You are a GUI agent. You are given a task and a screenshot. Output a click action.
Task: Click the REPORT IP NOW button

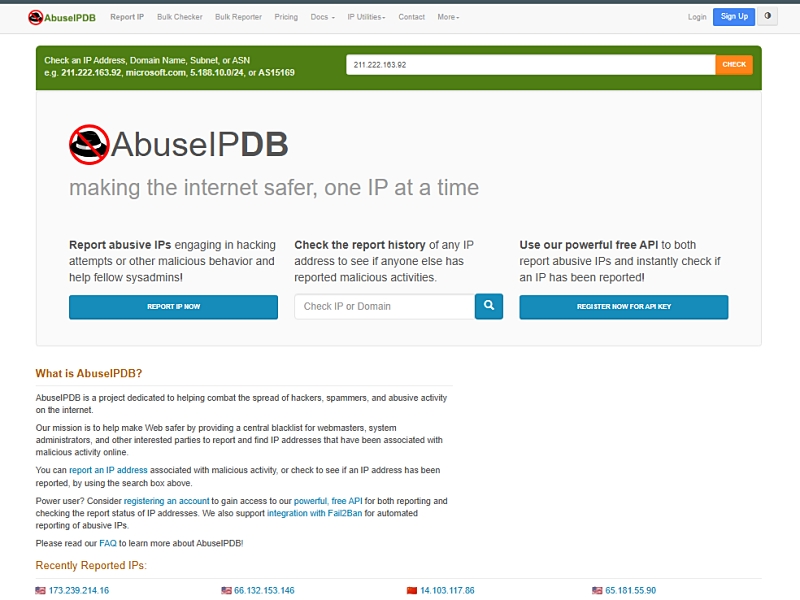pyautogui.click(x=173, y=307)
